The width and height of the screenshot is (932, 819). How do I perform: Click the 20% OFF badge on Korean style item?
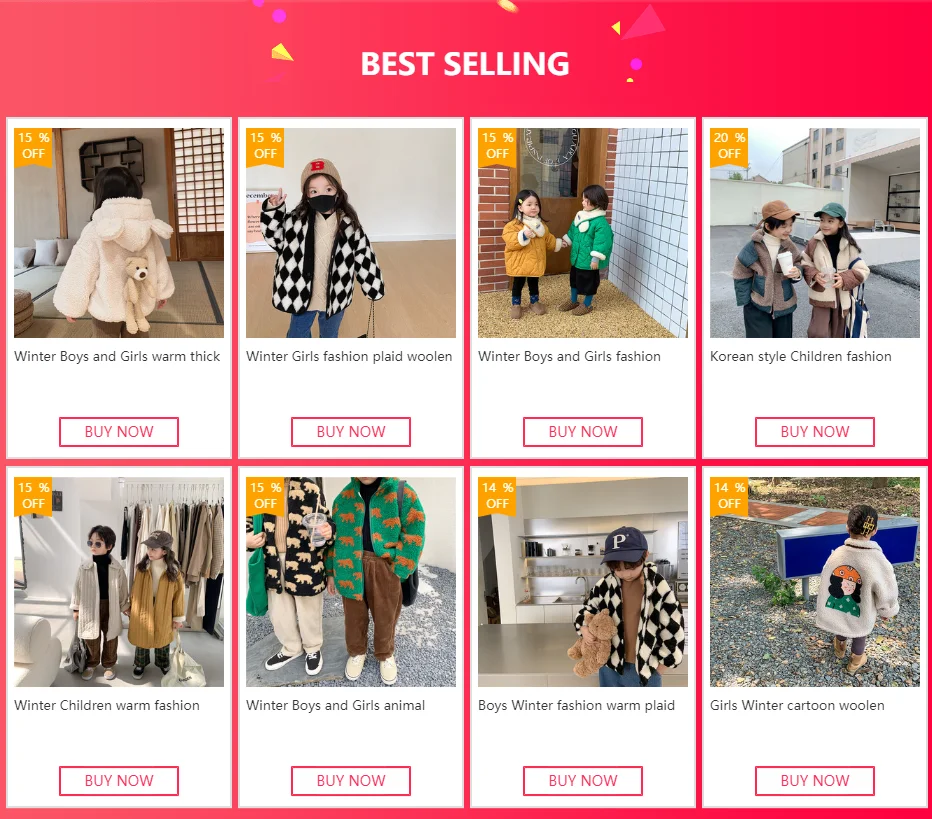click(x=729, y=146)
